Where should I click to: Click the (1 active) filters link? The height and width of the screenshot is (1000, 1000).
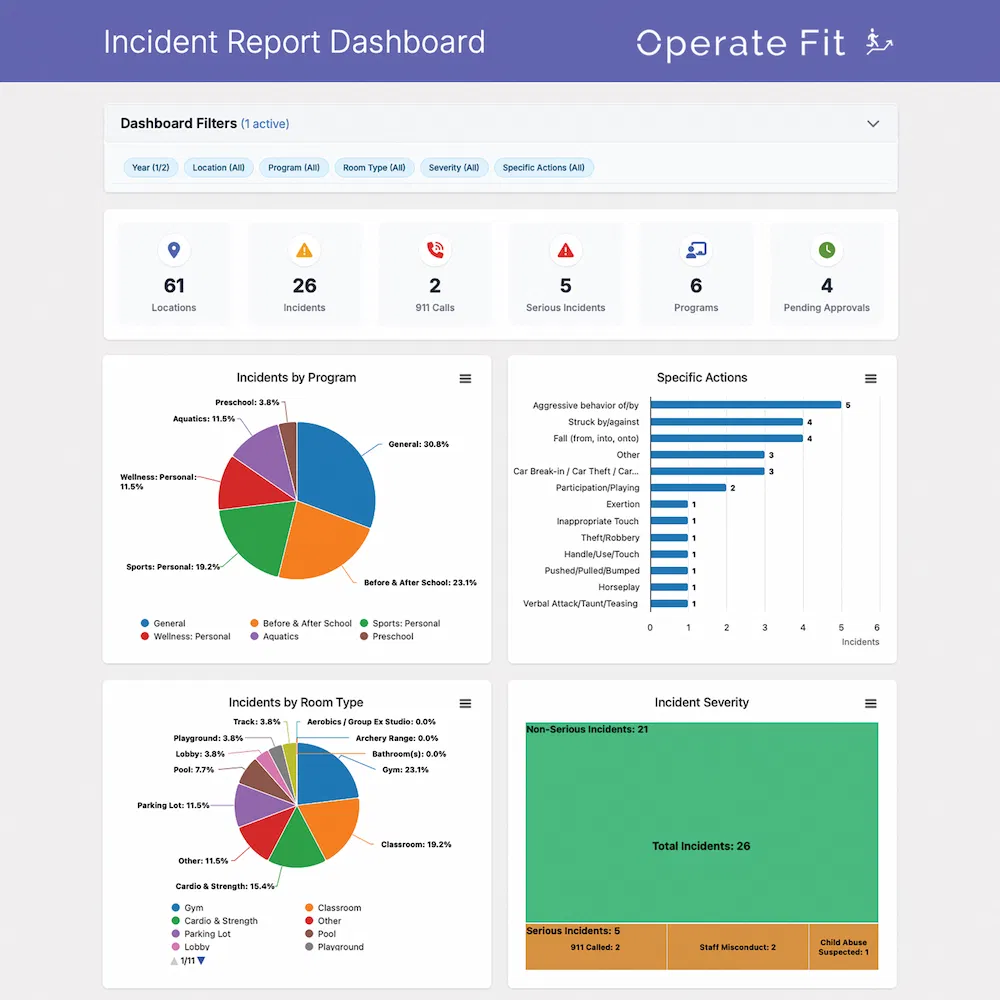(265, 123)
